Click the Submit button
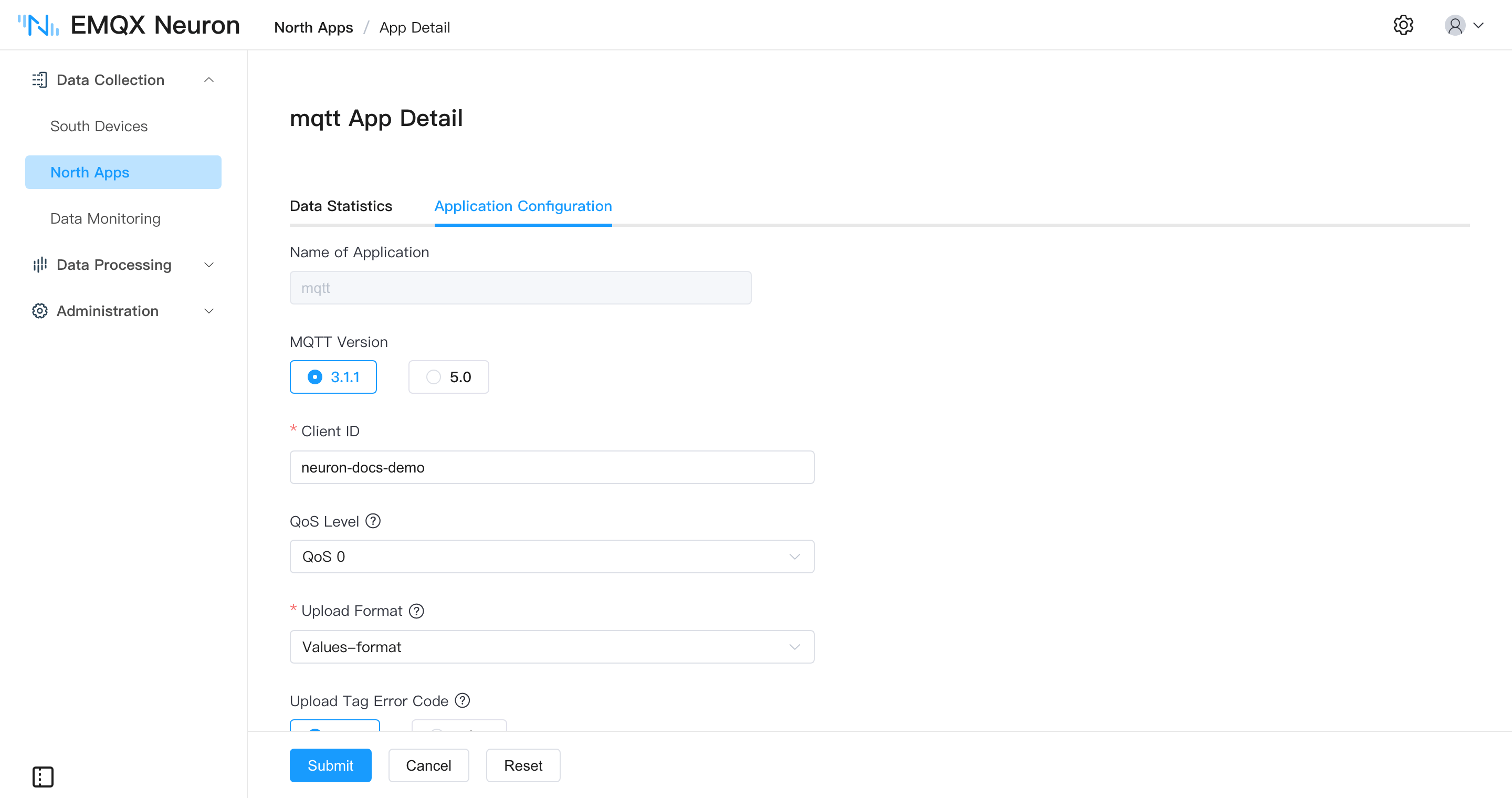1512x798 pixels. tap(330, 765)
